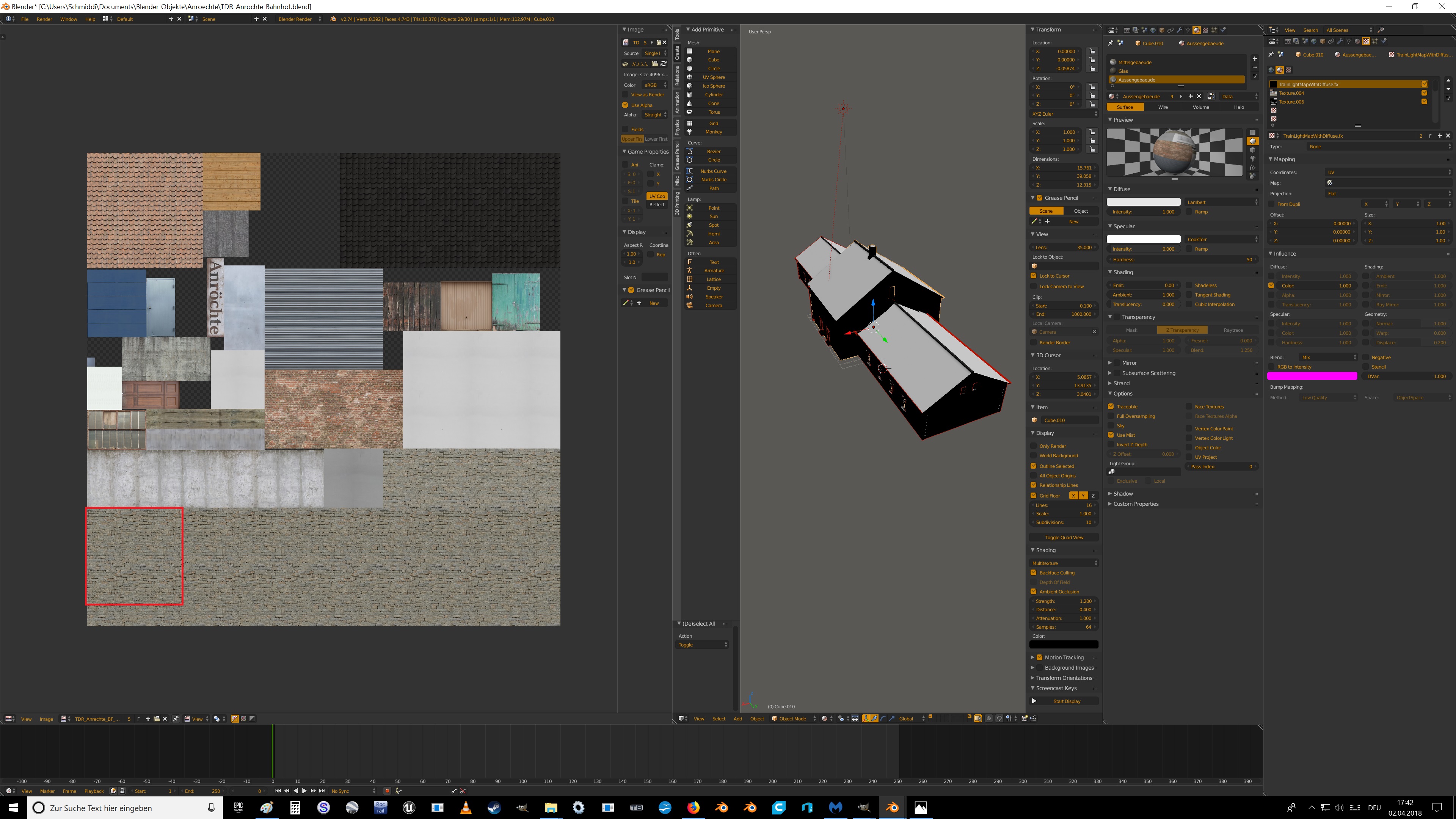Click the magenta texture color swatch

tap(1312, 377)
